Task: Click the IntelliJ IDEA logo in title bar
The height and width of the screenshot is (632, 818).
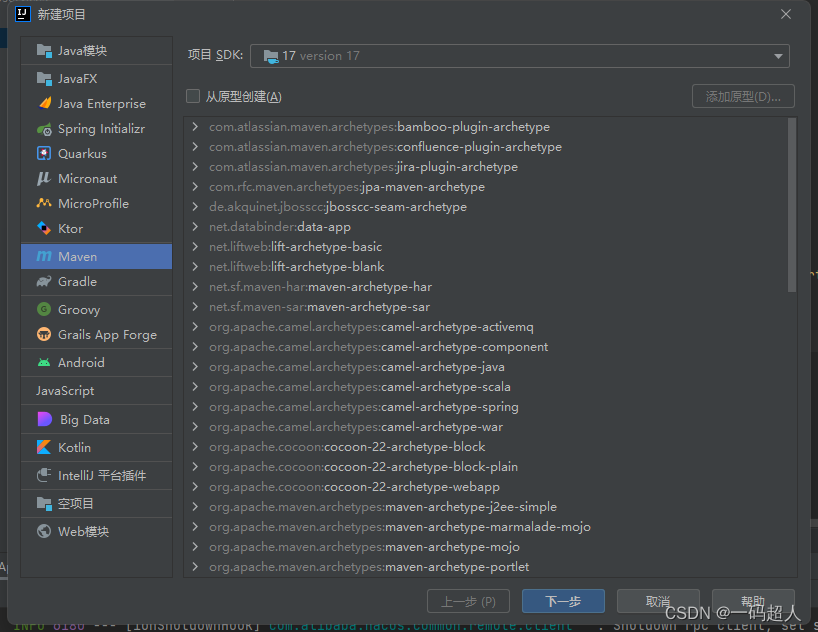Action: click(23, 14)
